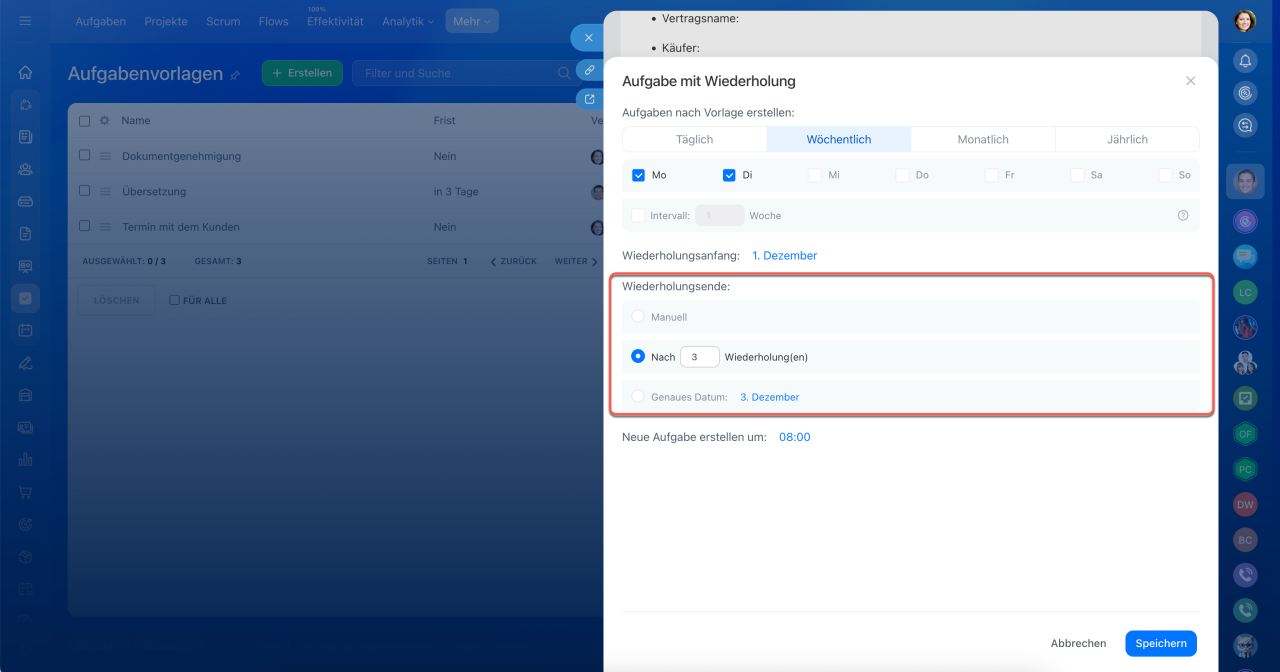Open panel in new window icon tab
The image size is (1280, 672).
point(590,99)
